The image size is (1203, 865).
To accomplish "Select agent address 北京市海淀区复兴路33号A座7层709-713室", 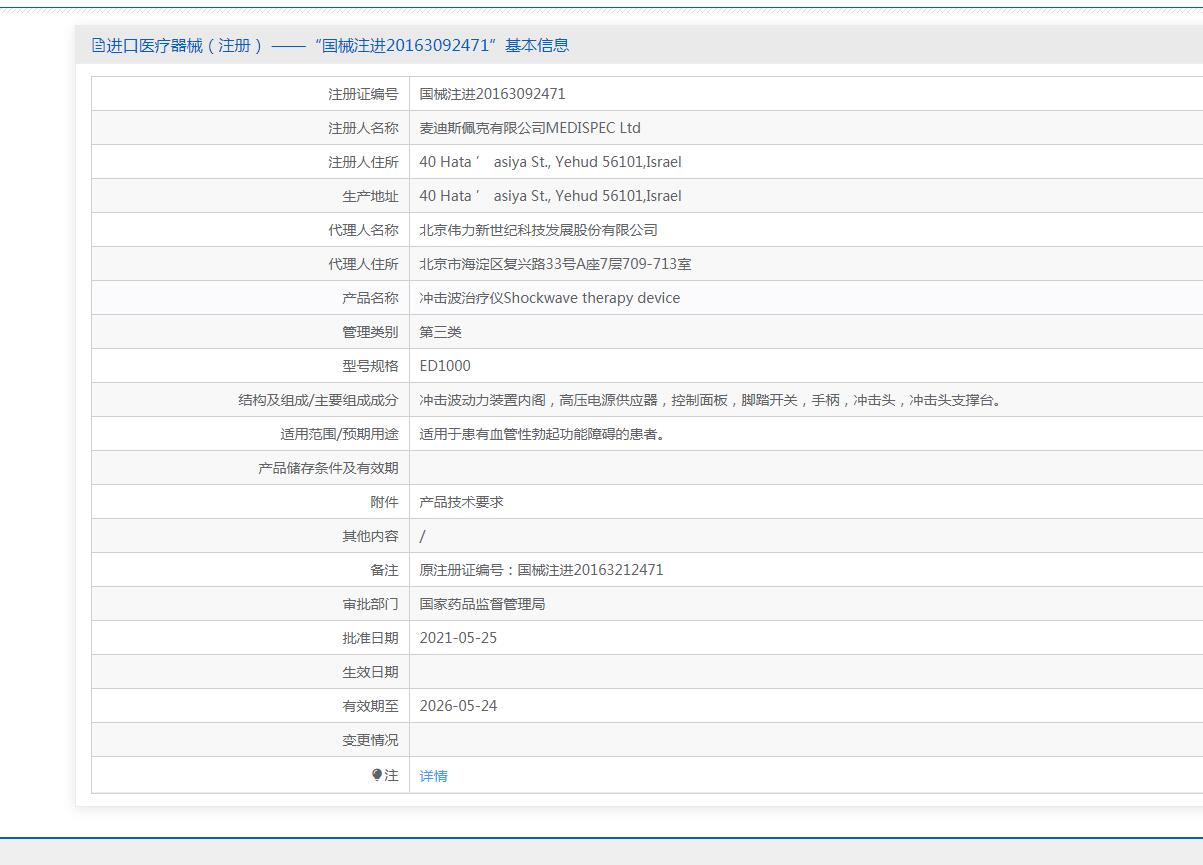I will [x=556, y=264].
